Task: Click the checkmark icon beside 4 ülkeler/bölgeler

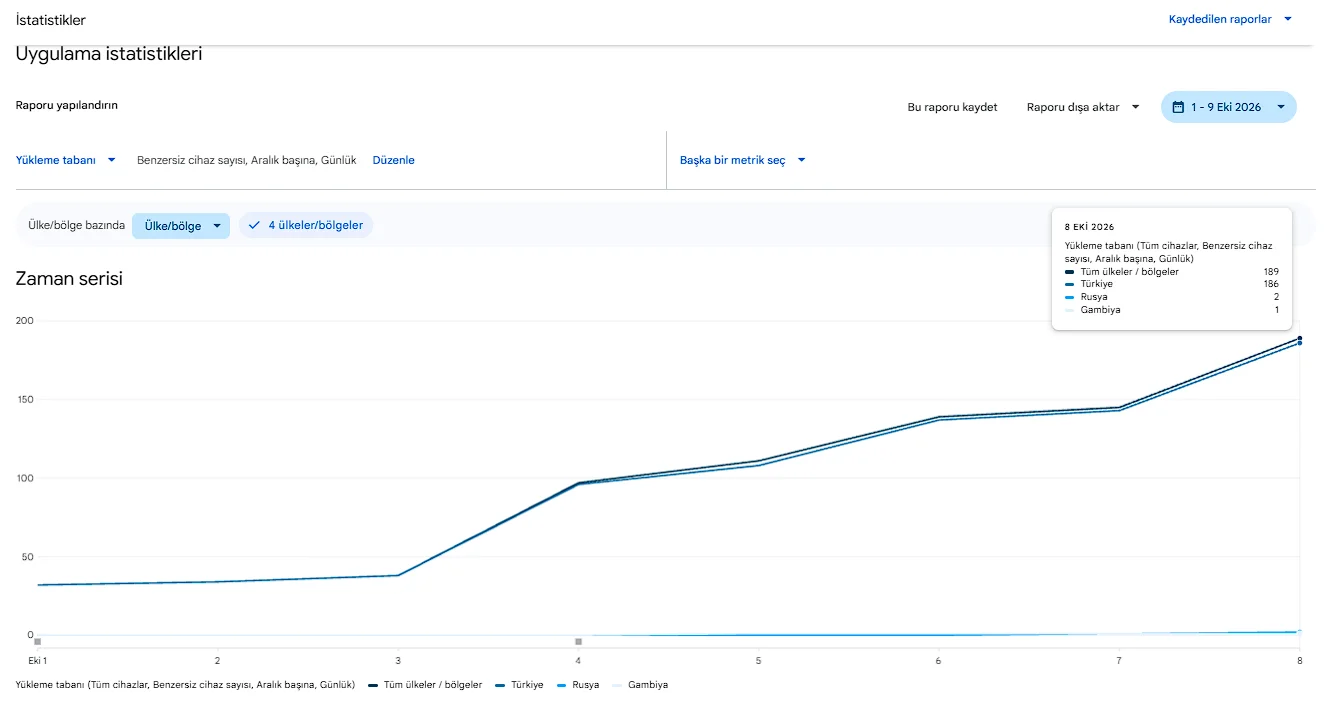Action: [254, 226]
